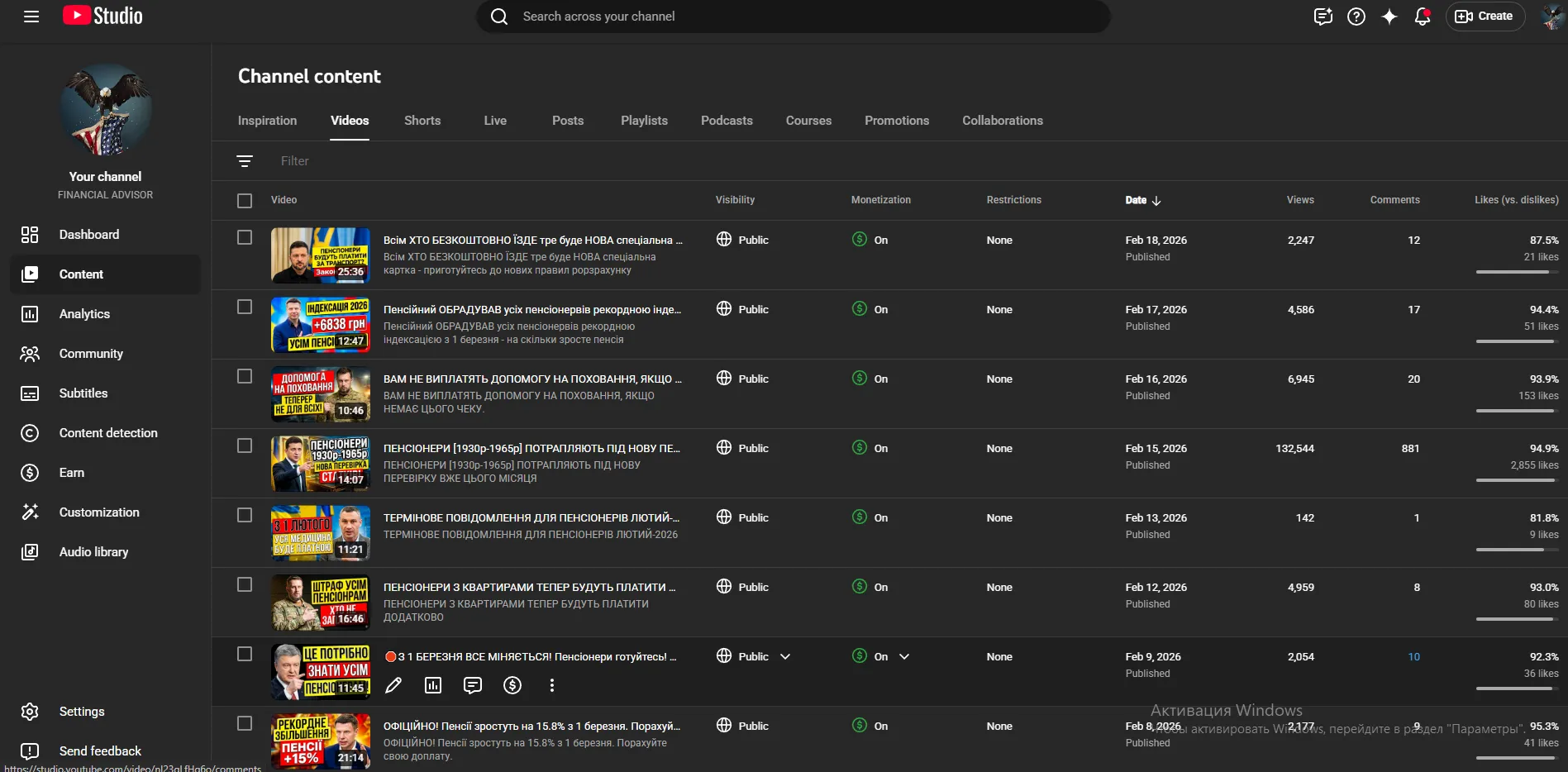The image size is (1568, 772).
Task: Check the Feb 16, 2026 video checkbox
Action: [x=245, y=377]
